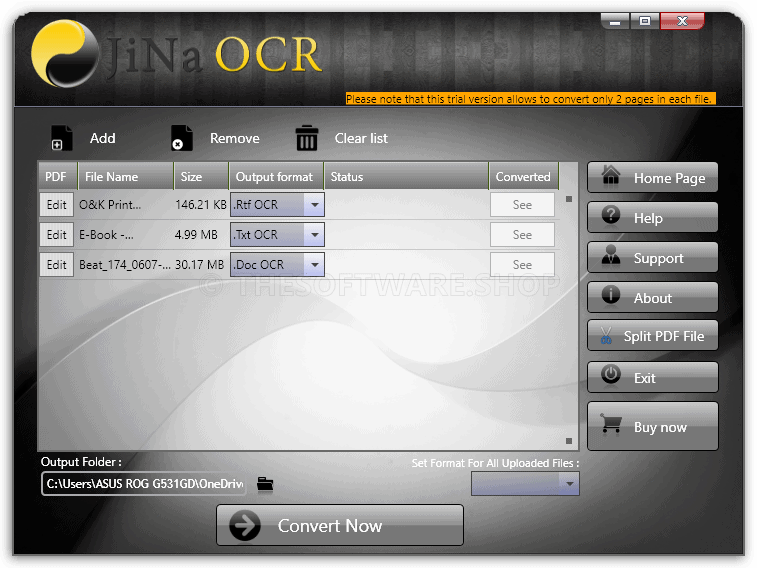Click the Converted column header
Screen dimensions: 757x568
pyautogui.click(x=523, y=177)
